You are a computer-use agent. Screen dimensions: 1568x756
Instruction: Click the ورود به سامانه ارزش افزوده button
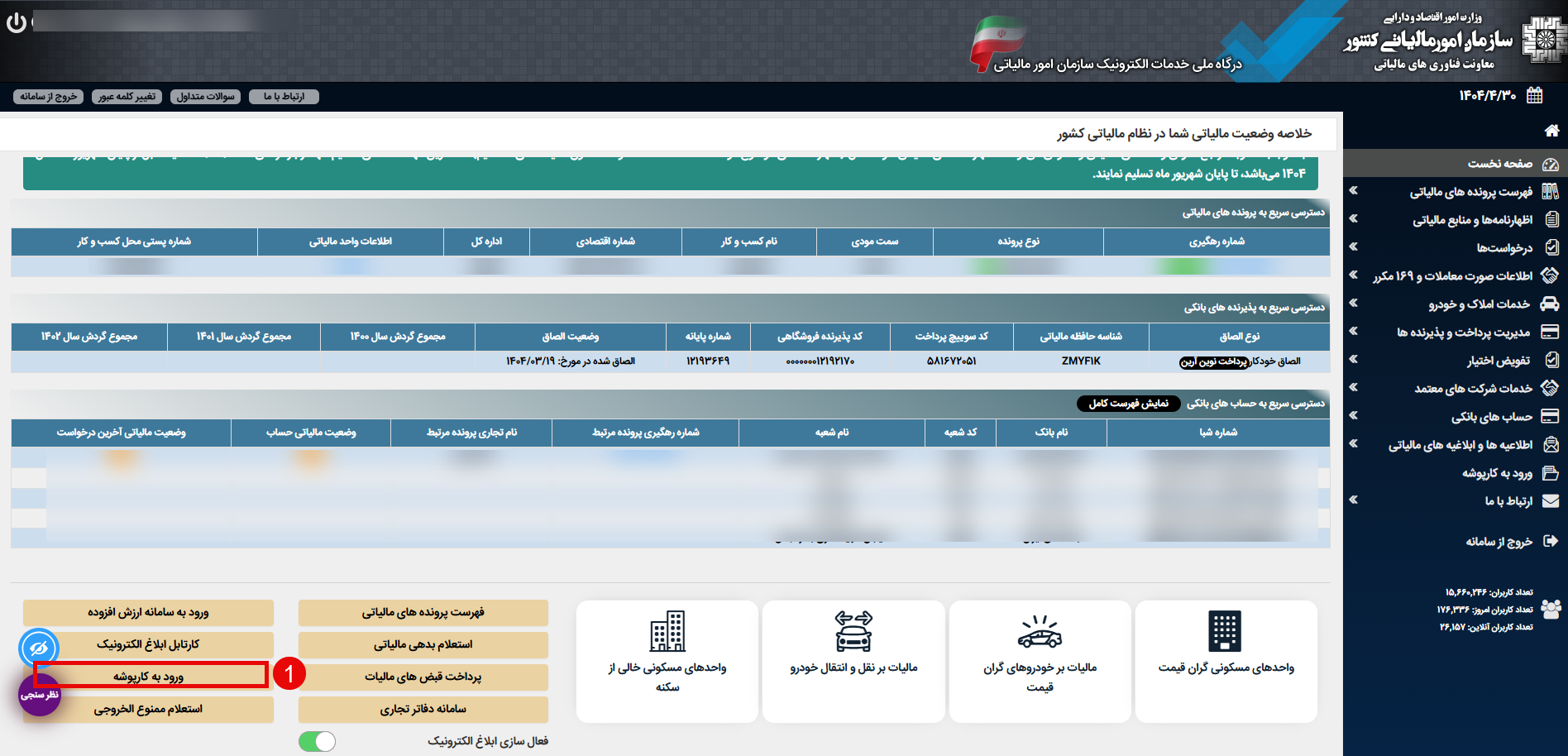point(148,613)
